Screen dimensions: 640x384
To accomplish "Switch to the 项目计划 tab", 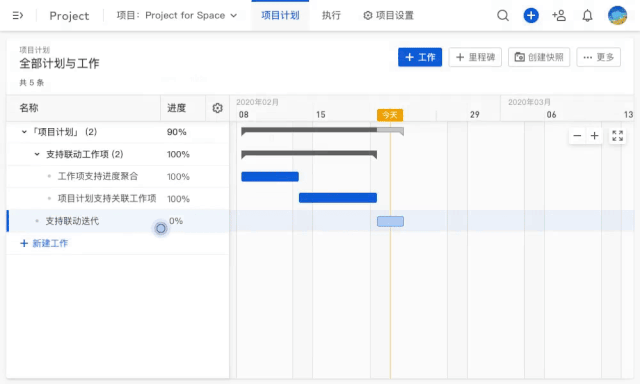I will click(280, 16).
